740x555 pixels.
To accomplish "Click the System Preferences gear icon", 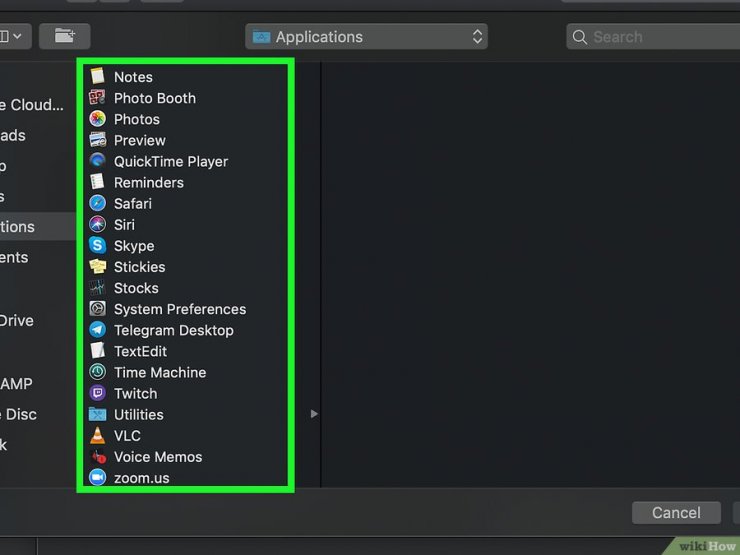I will (x=97, y=309).
